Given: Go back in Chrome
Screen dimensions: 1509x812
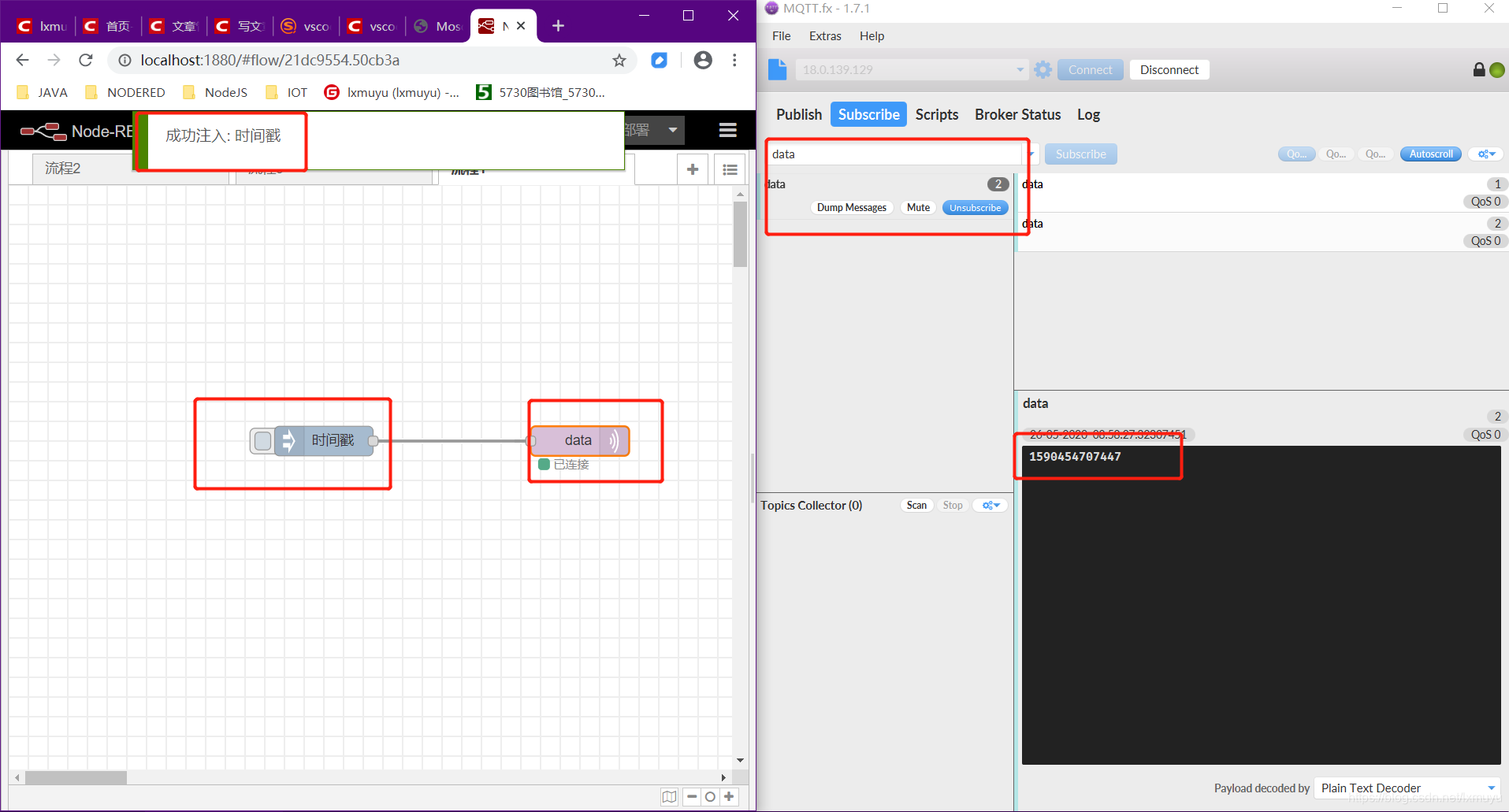Looking at the screenshot, I should [x=22, y=60].
